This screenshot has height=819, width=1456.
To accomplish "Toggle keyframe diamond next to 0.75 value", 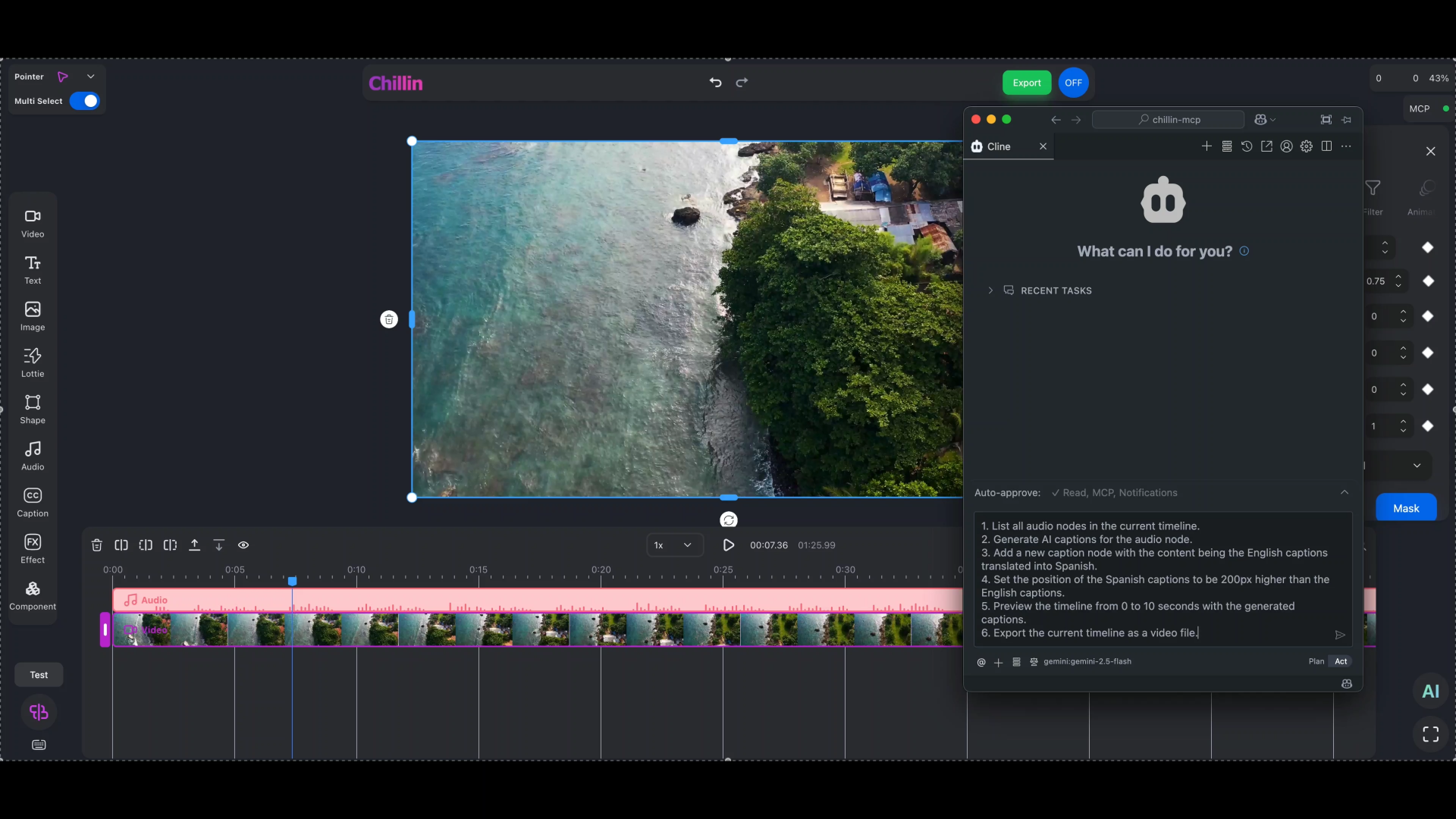I will [x=1429, y=281].
